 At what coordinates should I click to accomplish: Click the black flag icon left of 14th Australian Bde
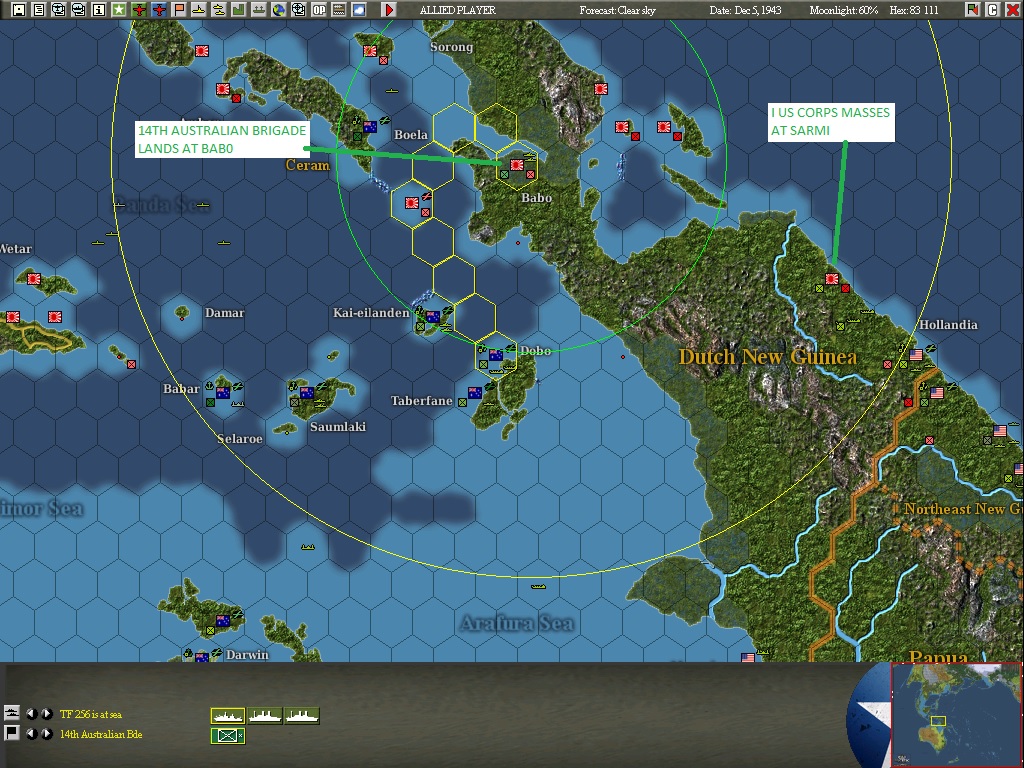pyautogui.click(x=12, y=733)
